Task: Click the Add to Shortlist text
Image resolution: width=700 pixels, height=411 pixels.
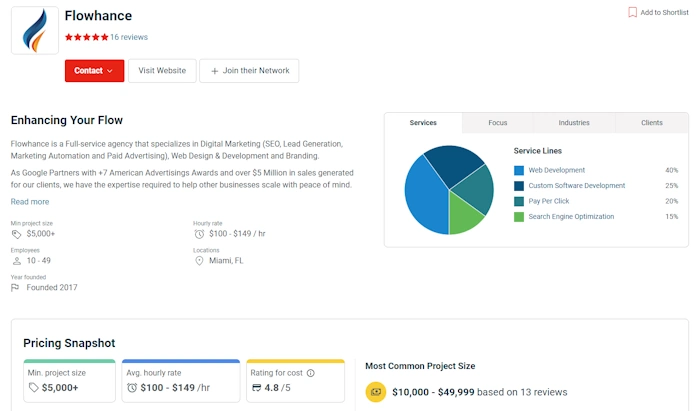Action: point(664,12)
